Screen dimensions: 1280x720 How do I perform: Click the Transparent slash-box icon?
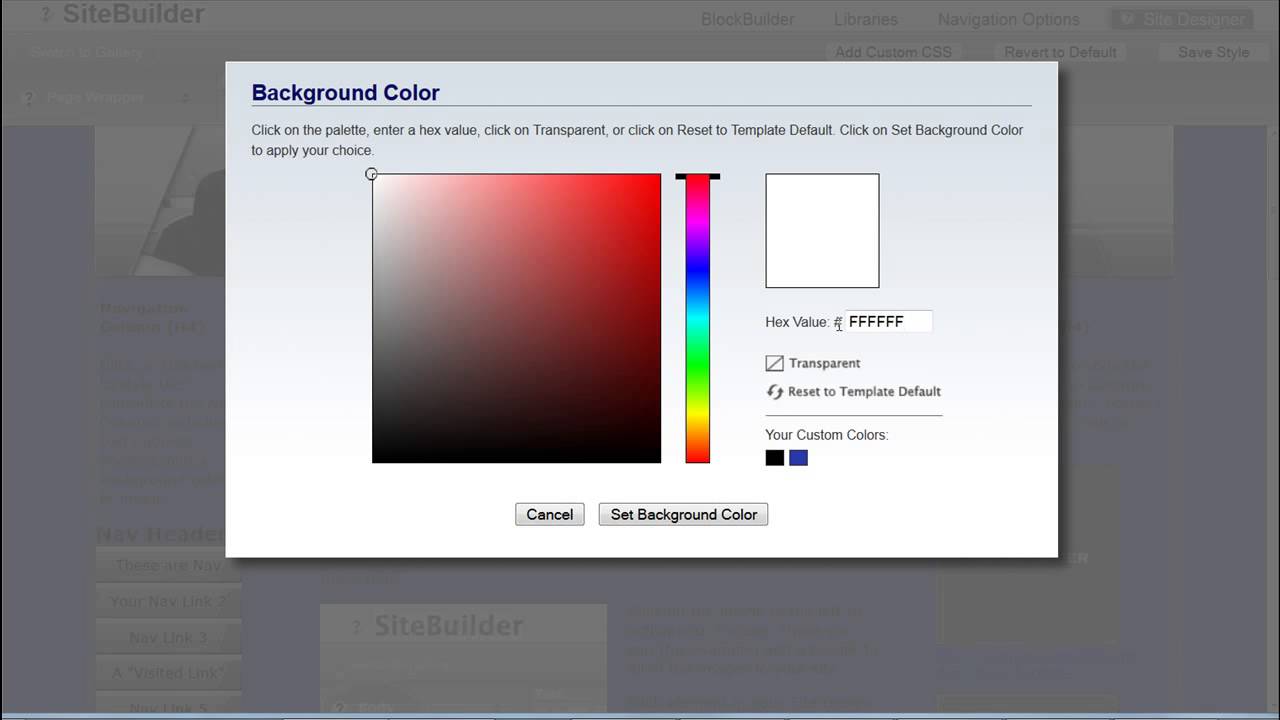(x=774, y=363)
